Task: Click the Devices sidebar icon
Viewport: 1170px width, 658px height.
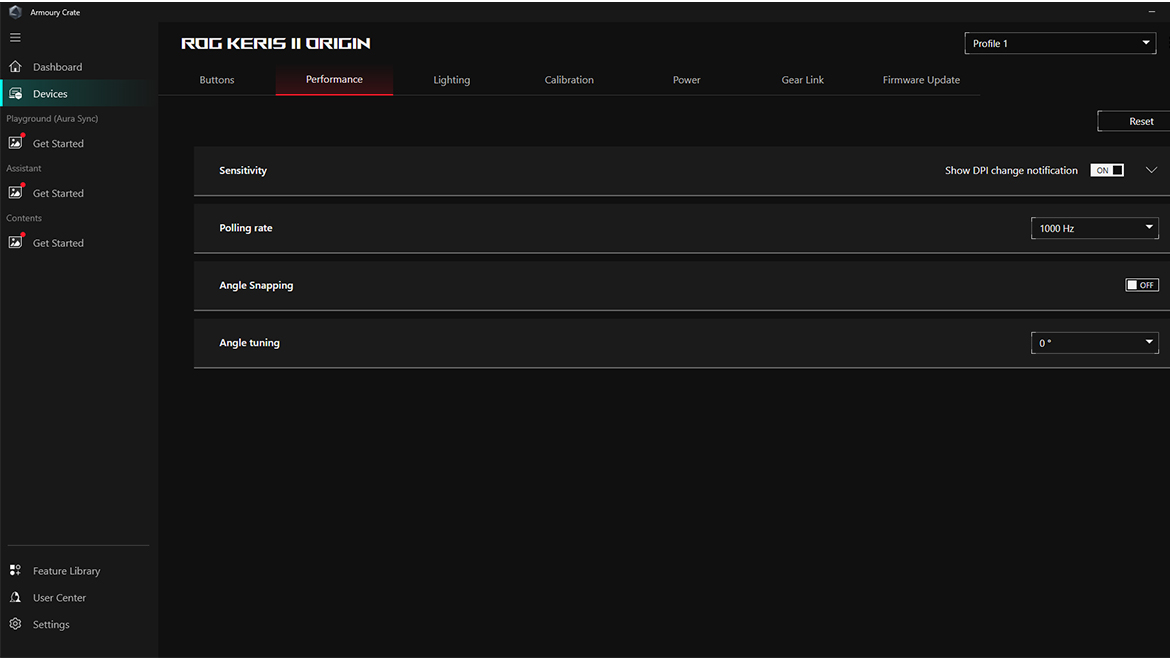Action: (15, 93)
